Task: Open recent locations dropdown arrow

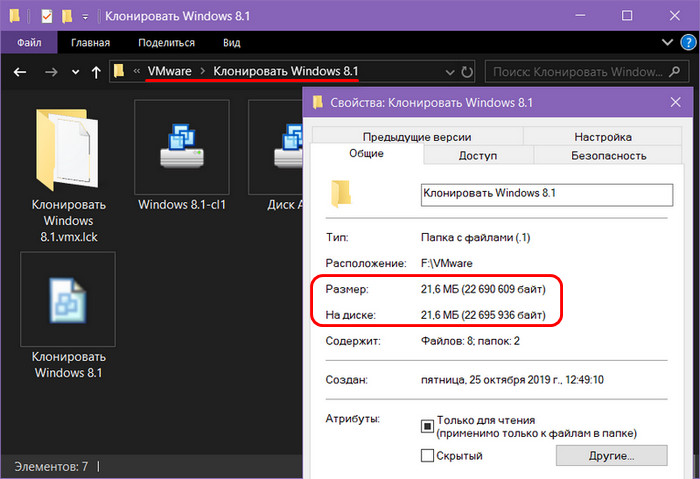Action: [x=75, y=72]
